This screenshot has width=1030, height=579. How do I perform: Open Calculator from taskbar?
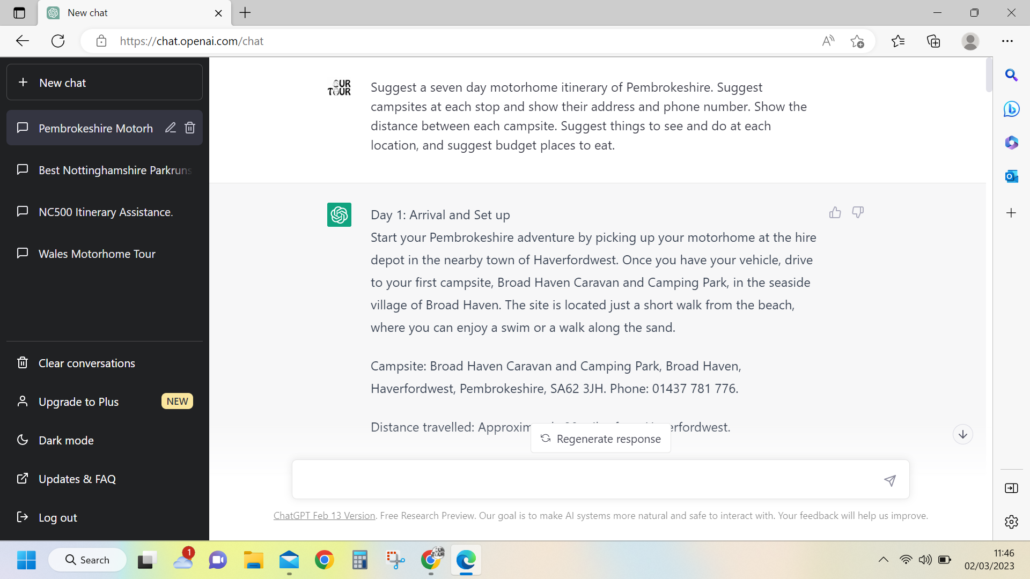[359, 560]
